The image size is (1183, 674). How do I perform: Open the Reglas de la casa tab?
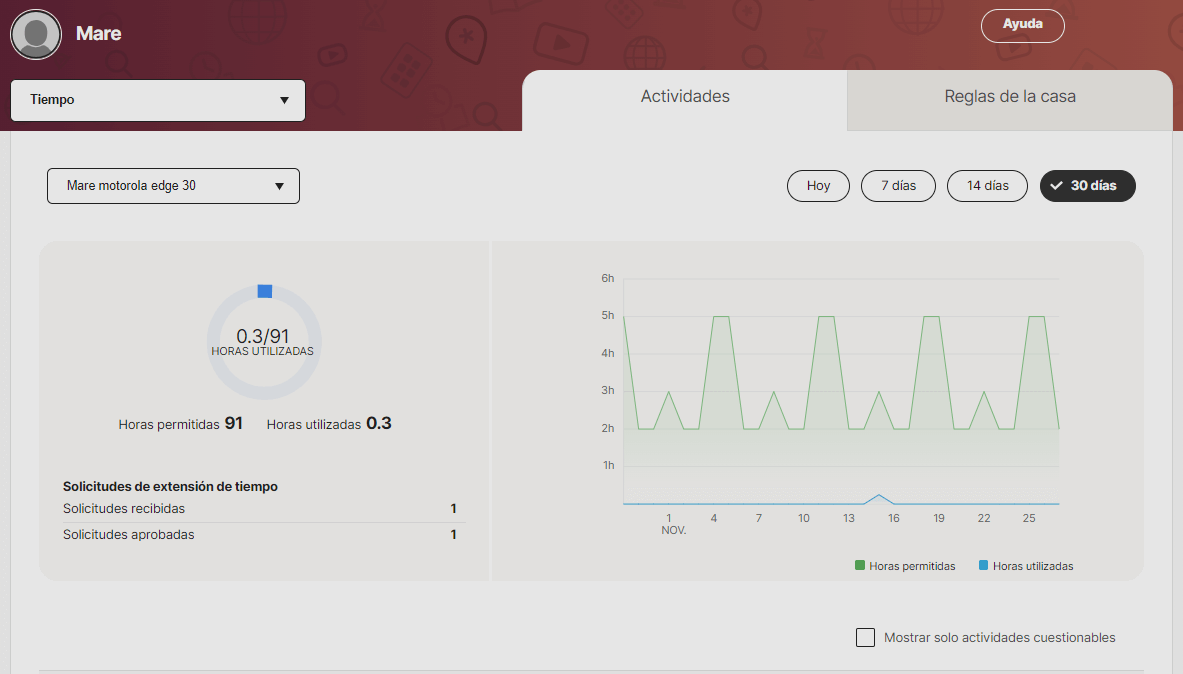[x=1009, y=97]
